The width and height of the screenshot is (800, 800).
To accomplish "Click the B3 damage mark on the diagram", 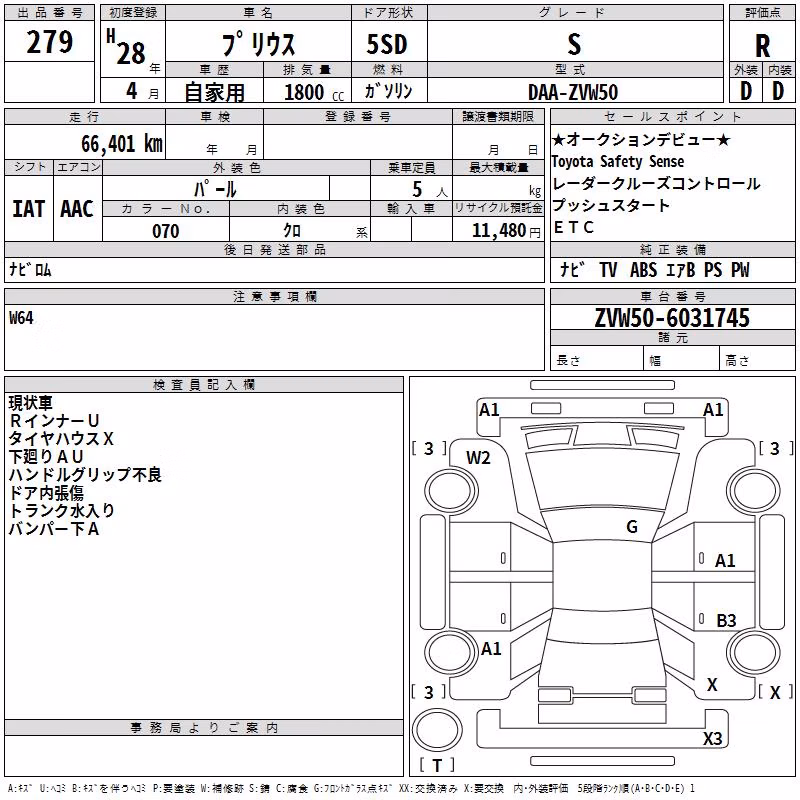I will tap(726, 620).
